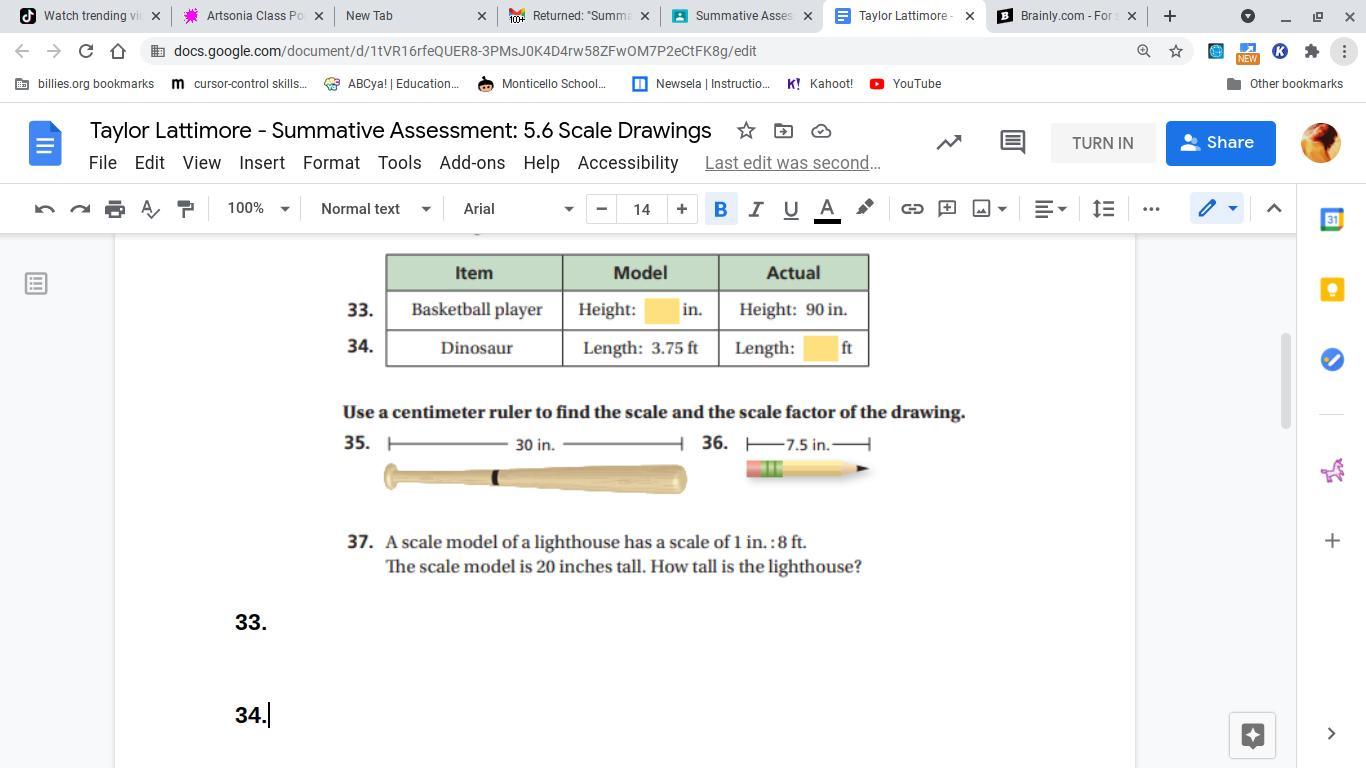Print the document
This screenshot has height=768, width=1366.
click(115, 209)
